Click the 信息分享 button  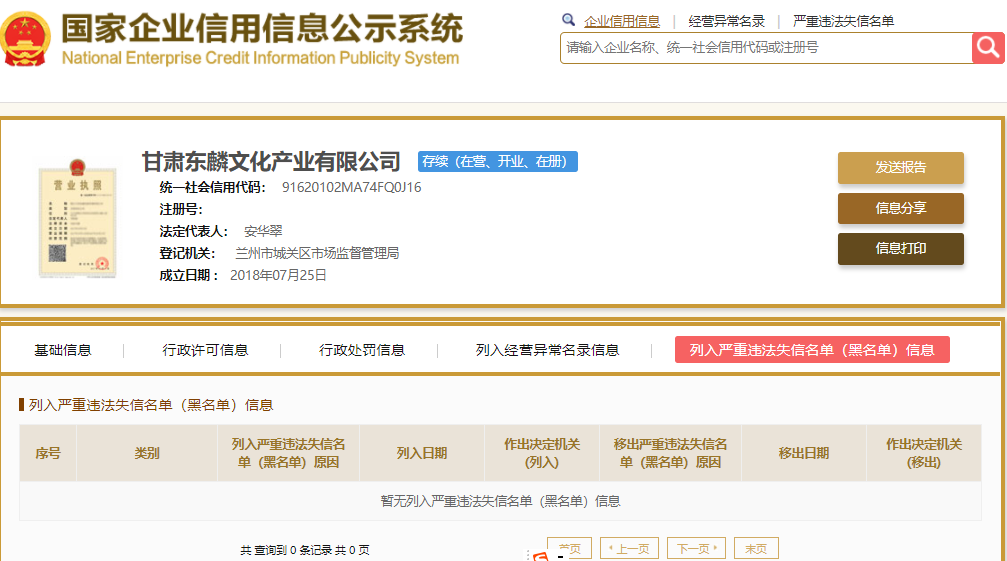coord(900,208)
